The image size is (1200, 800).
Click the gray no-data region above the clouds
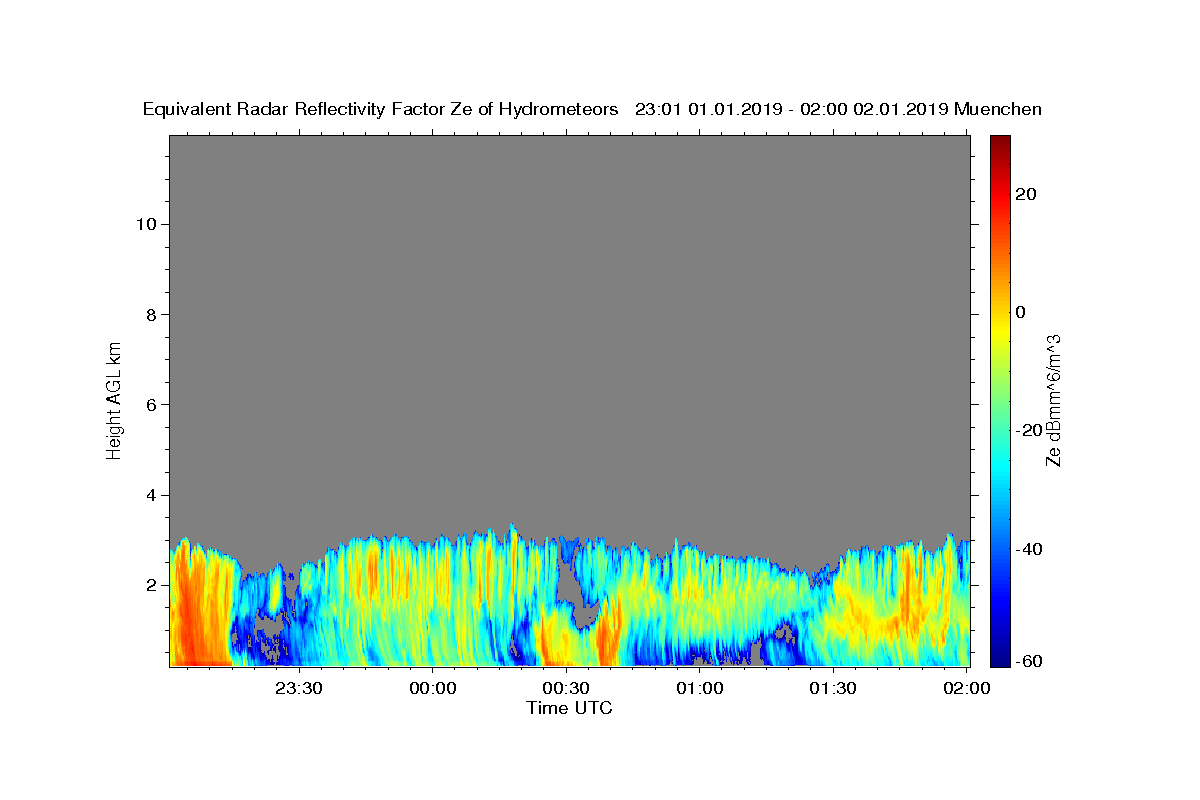(569, 330)
